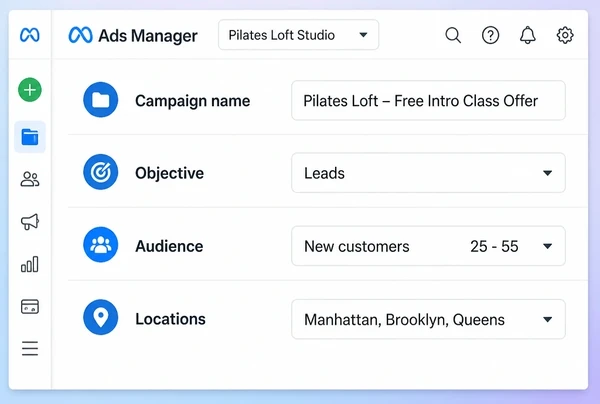Click the Locations pin icon
The height and width of the screenshot is (404, 600).
pos(101,317)
